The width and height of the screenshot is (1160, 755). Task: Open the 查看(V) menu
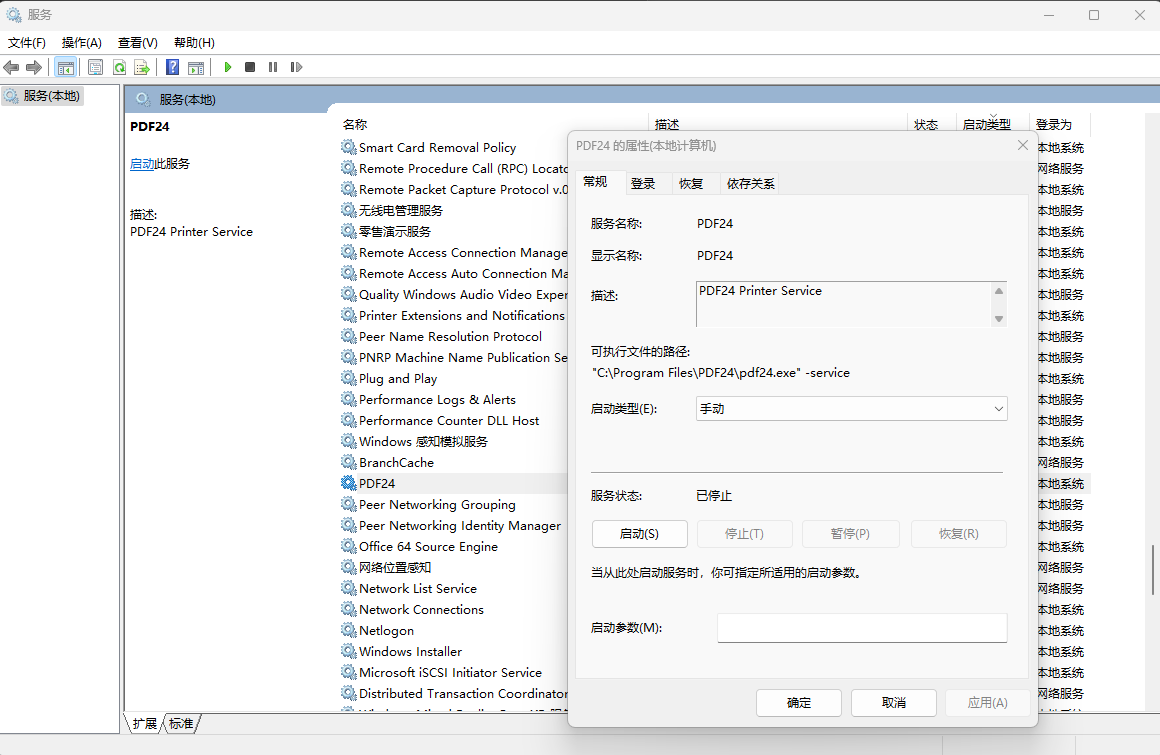point(138,43)
